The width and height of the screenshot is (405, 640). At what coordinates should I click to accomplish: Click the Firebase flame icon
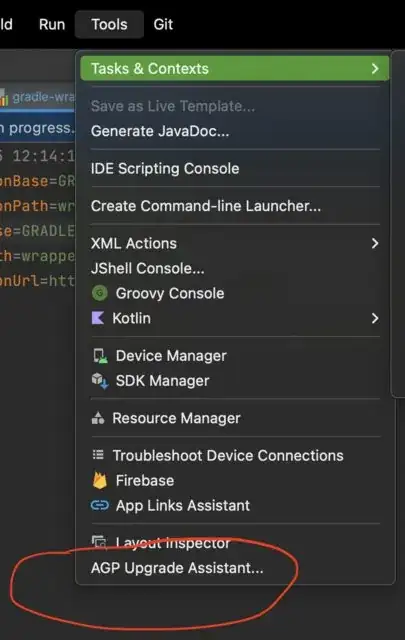(100, 480)
